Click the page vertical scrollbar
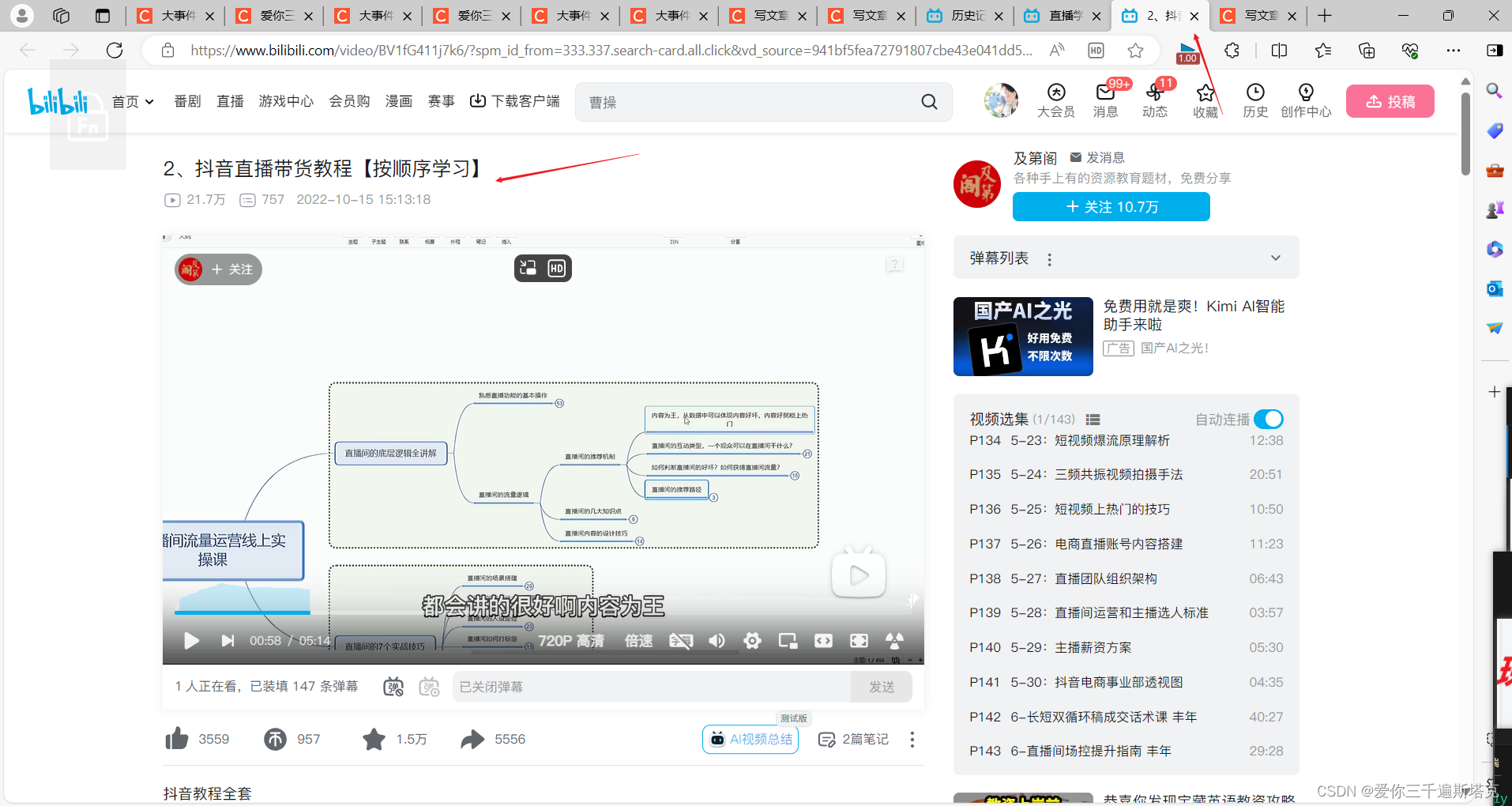Screen dimensions: 1512x806 (1465, 134)
